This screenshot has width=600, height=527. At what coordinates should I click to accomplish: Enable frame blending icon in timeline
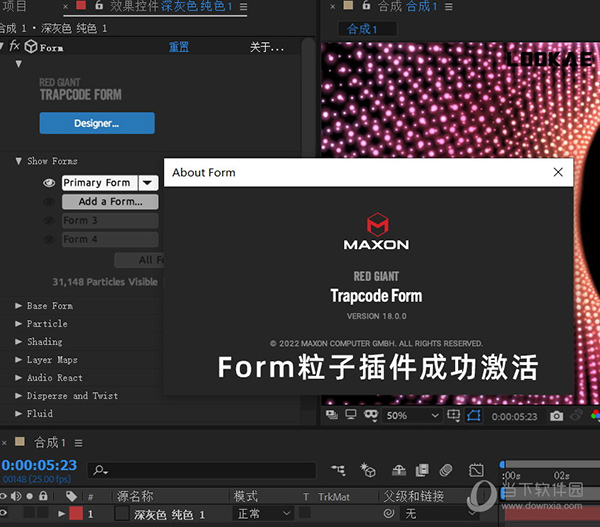point(422,470)
